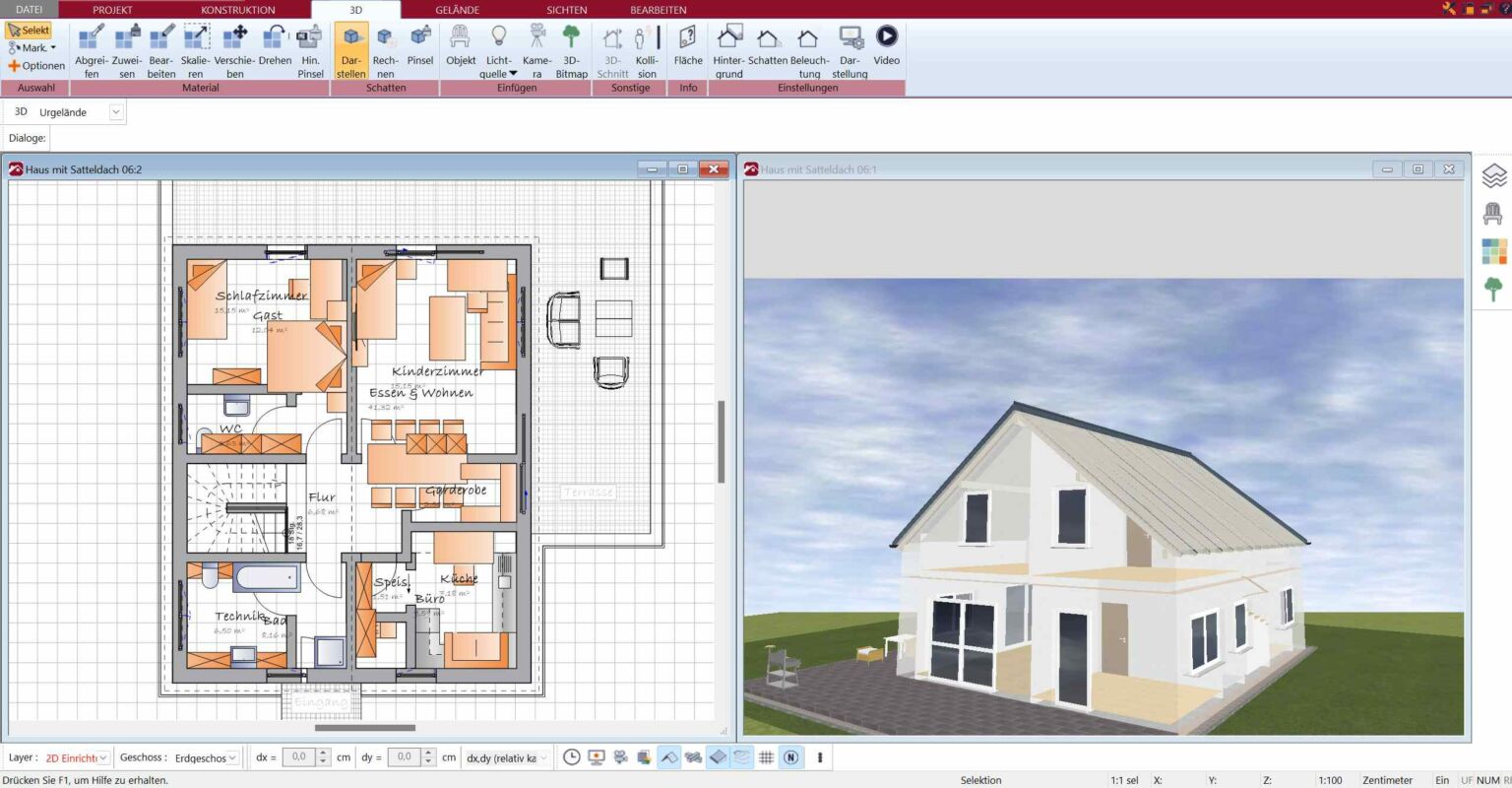Click the dx value input field

coord(297,756)
